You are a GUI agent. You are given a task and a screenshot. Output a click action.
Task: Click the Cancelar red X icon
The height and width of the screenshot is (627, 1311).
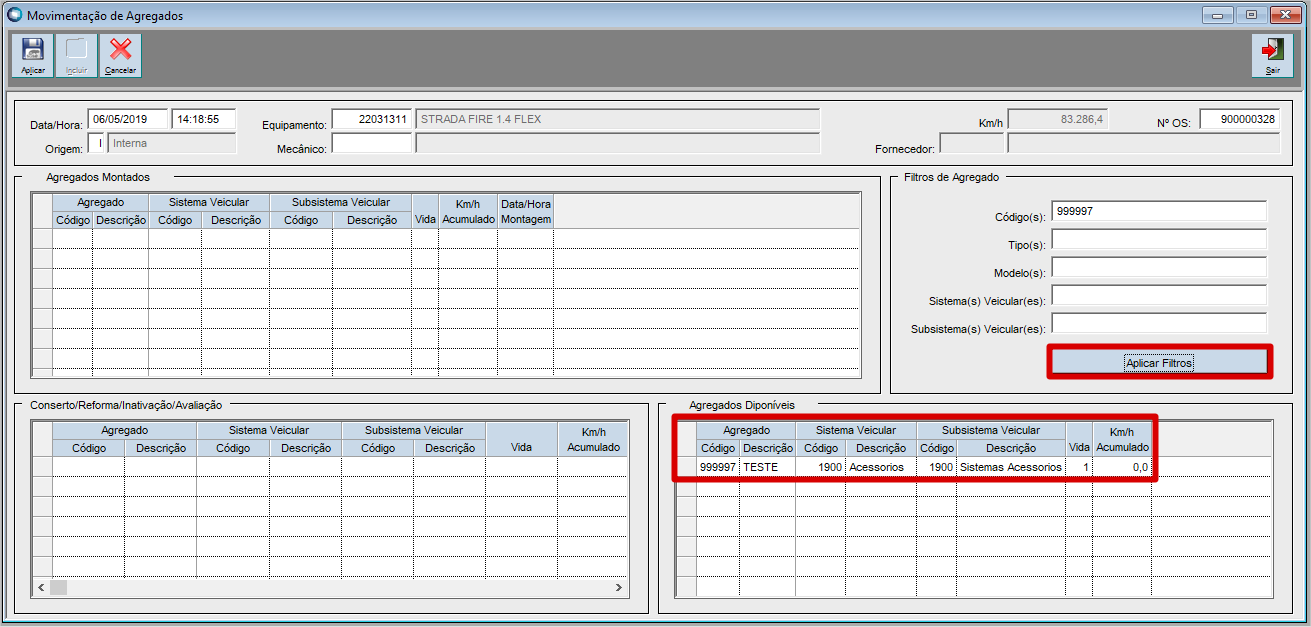pyautogui.click(x=121, y=55)
